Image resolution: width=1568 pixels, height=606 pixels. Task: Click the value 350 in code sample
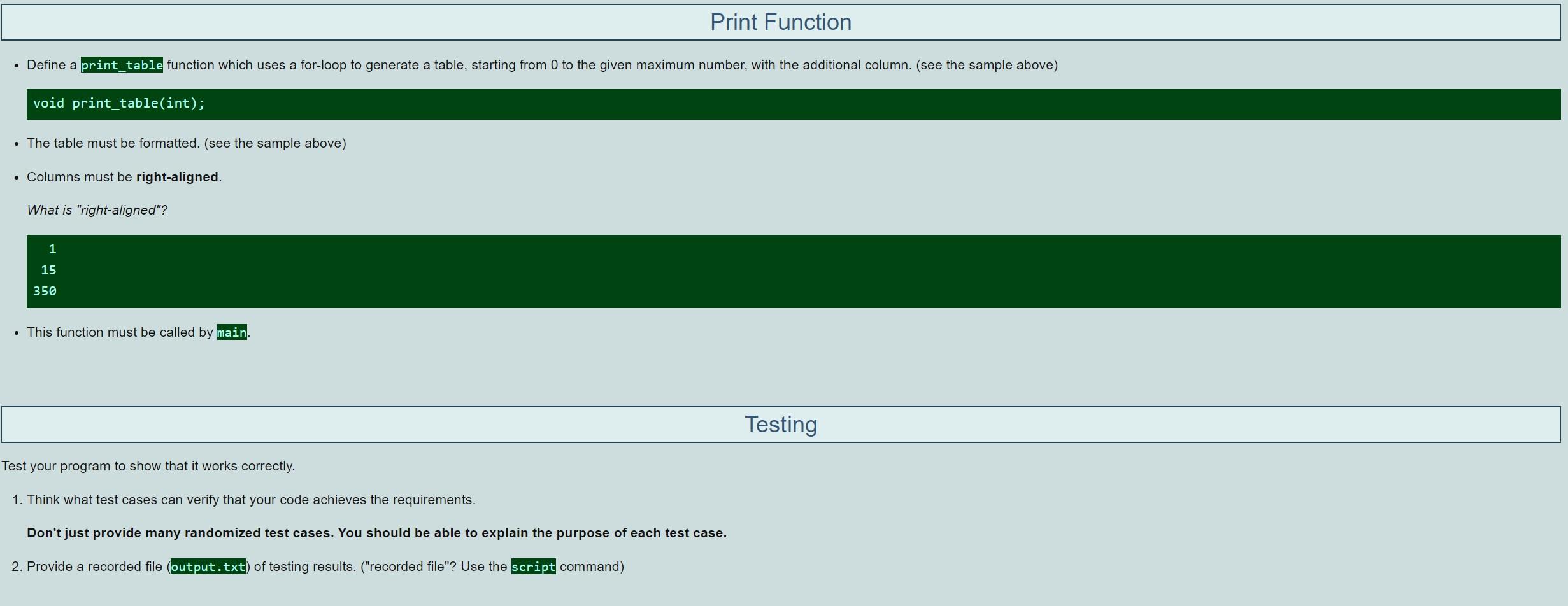click(x=45, y=291)
